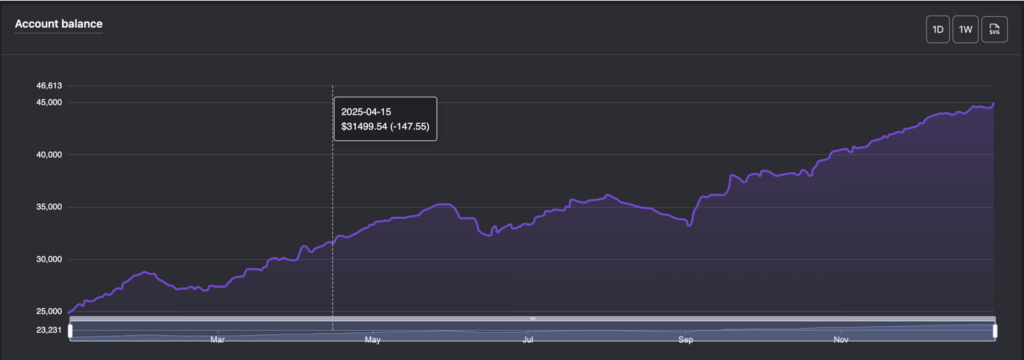
Task: Grab the left range slider handle
Action: tap(70, 331)
